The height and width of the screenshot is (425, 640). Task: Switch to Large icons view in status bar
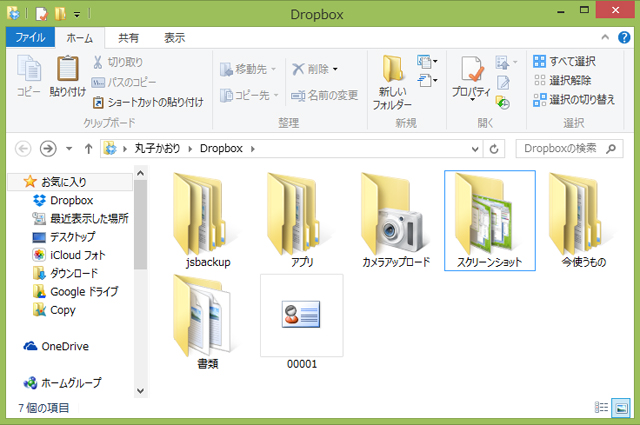(621, 408)
